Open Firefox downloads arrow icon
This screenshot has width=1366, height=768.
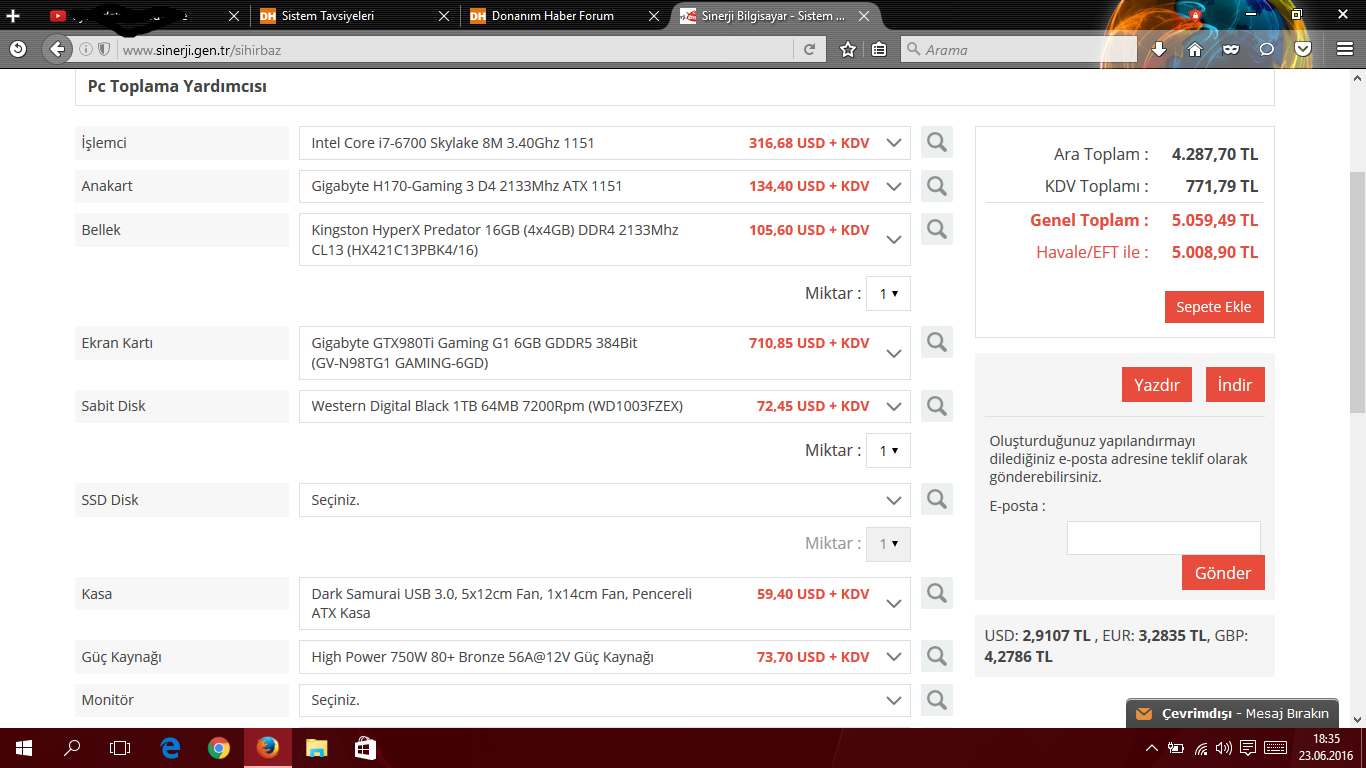(x=1159, y=49)
